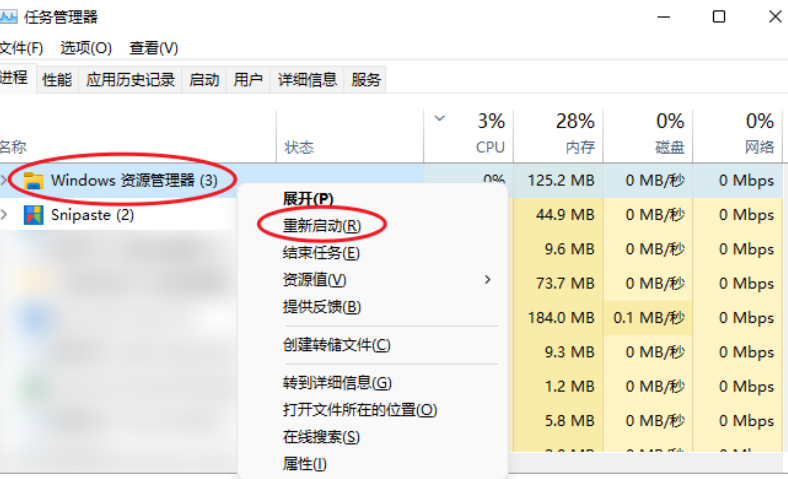Viewport: 788px width, 479px height.
Task: Select the Snipaste (2) process row
Action: 118,215
